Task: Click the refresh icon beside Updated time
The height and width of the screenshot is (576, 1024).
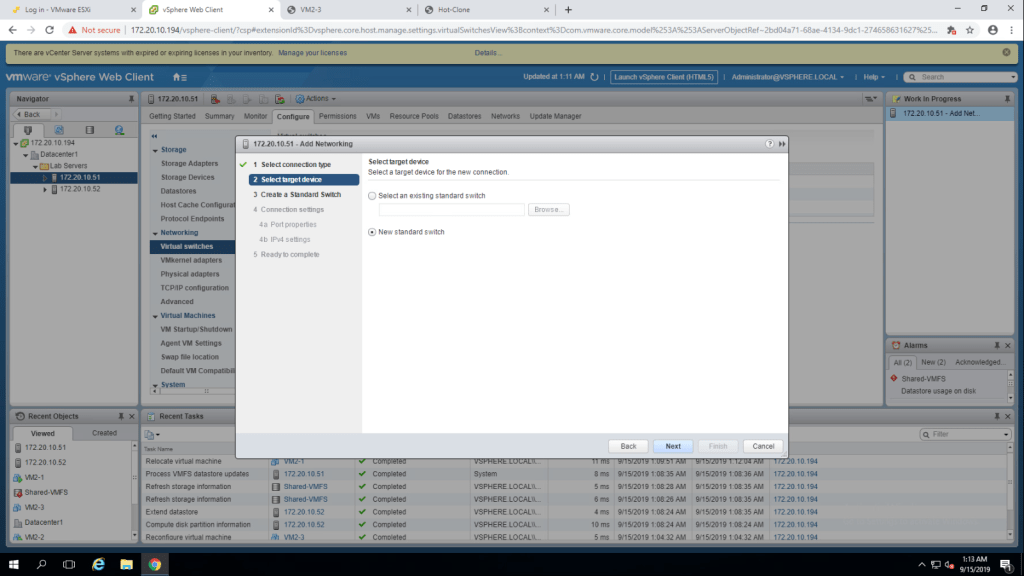Action: (x=594, y=77)
